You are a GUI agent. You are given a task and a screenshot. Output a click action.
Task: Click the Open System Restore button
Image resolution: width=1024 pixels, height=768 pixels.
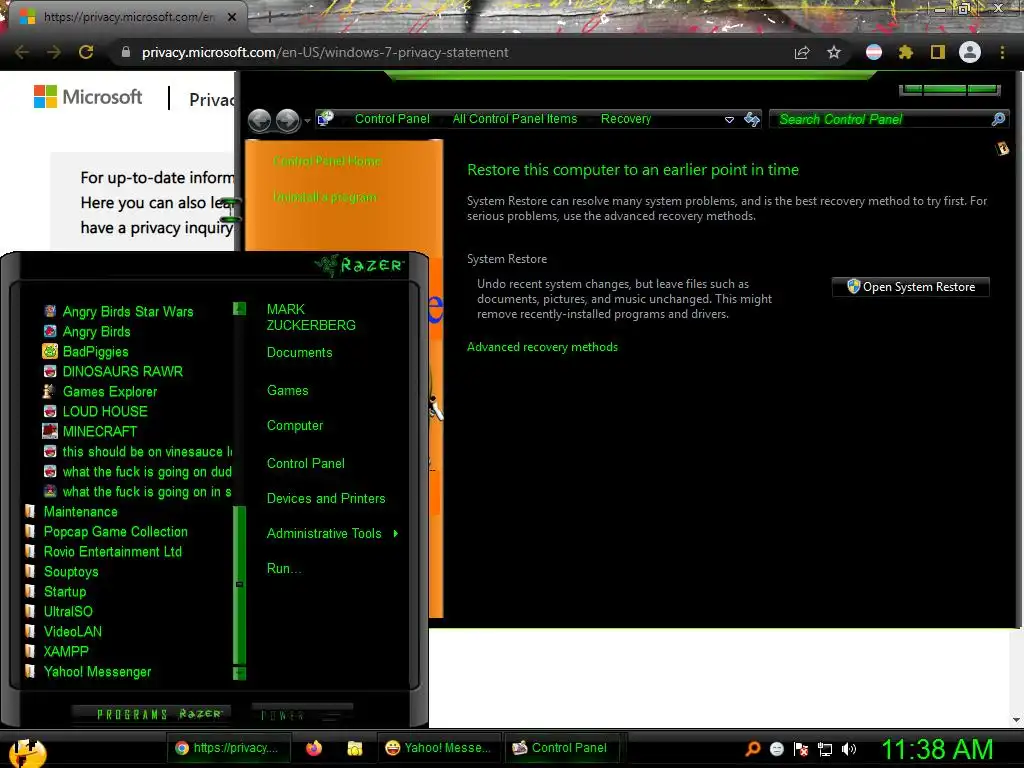(910, 287)
